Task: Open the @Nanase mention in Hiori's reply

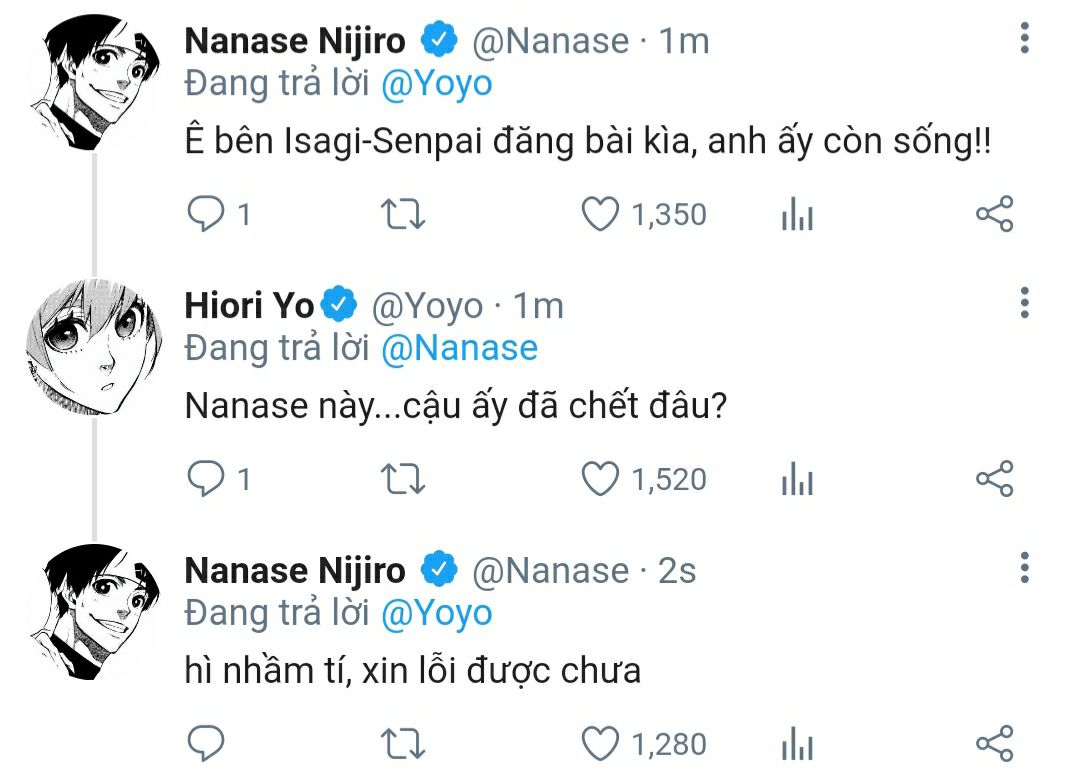Action: 460,348
